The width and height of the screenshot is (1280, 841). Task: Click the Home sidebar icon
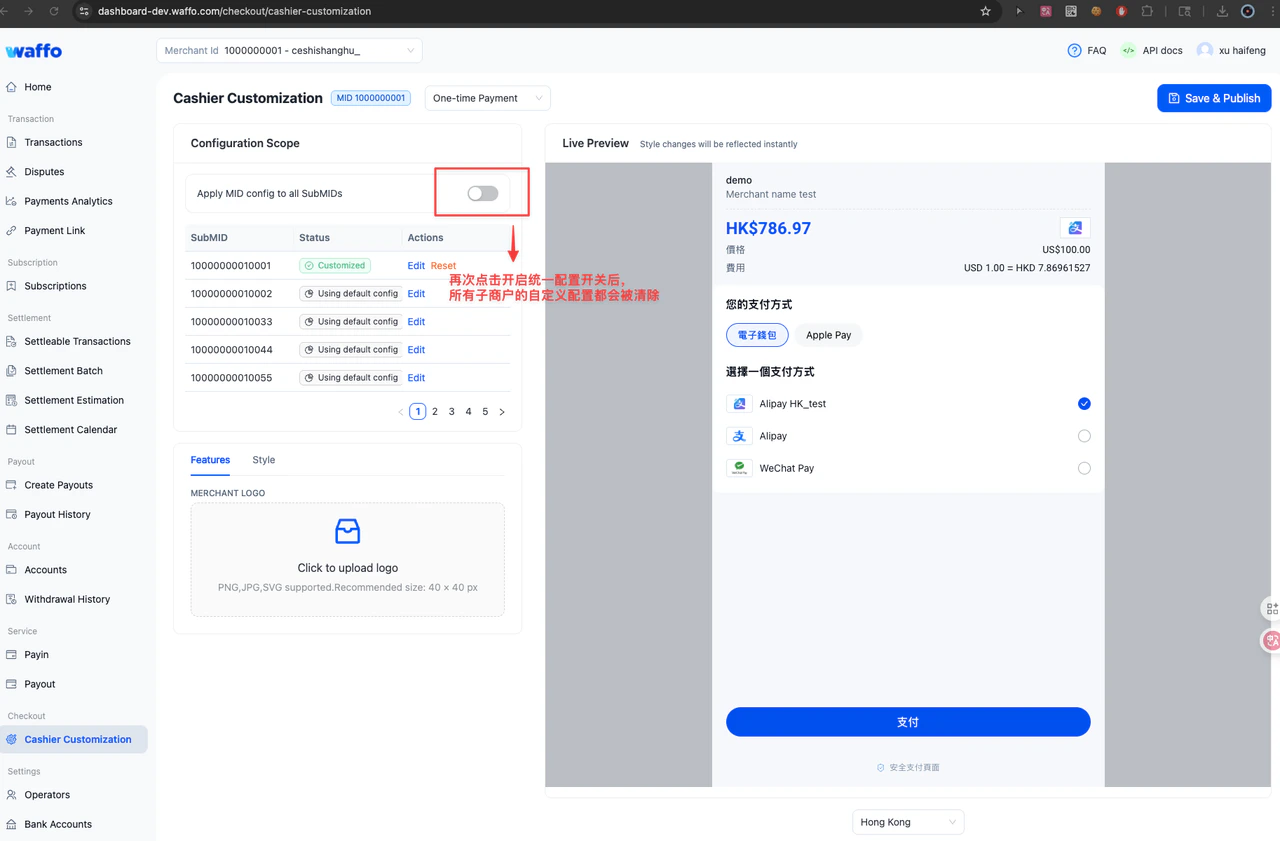(x=11, y=87)
